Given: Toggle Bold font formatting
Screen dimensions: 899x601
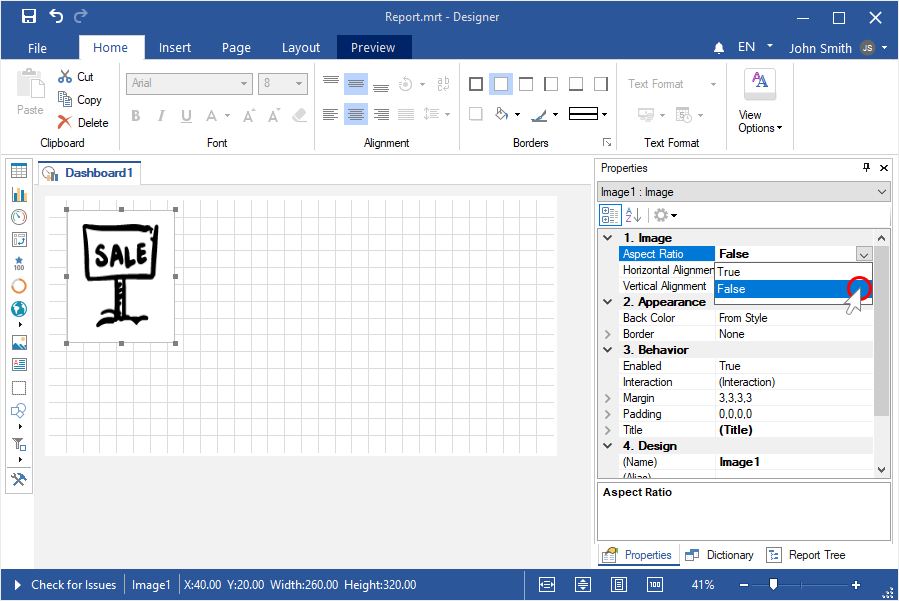Looking at the screenshot, I should (x=136, y=115).
